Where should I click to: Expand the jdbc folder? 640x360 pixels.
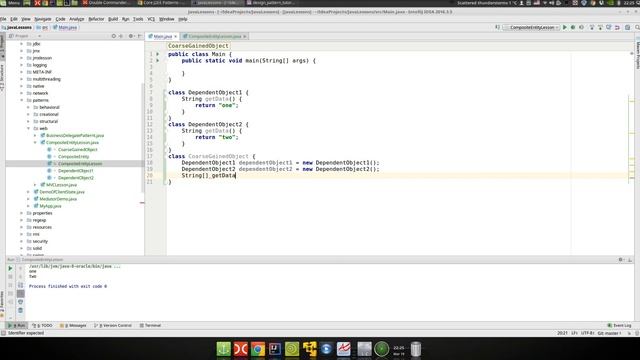22,44
